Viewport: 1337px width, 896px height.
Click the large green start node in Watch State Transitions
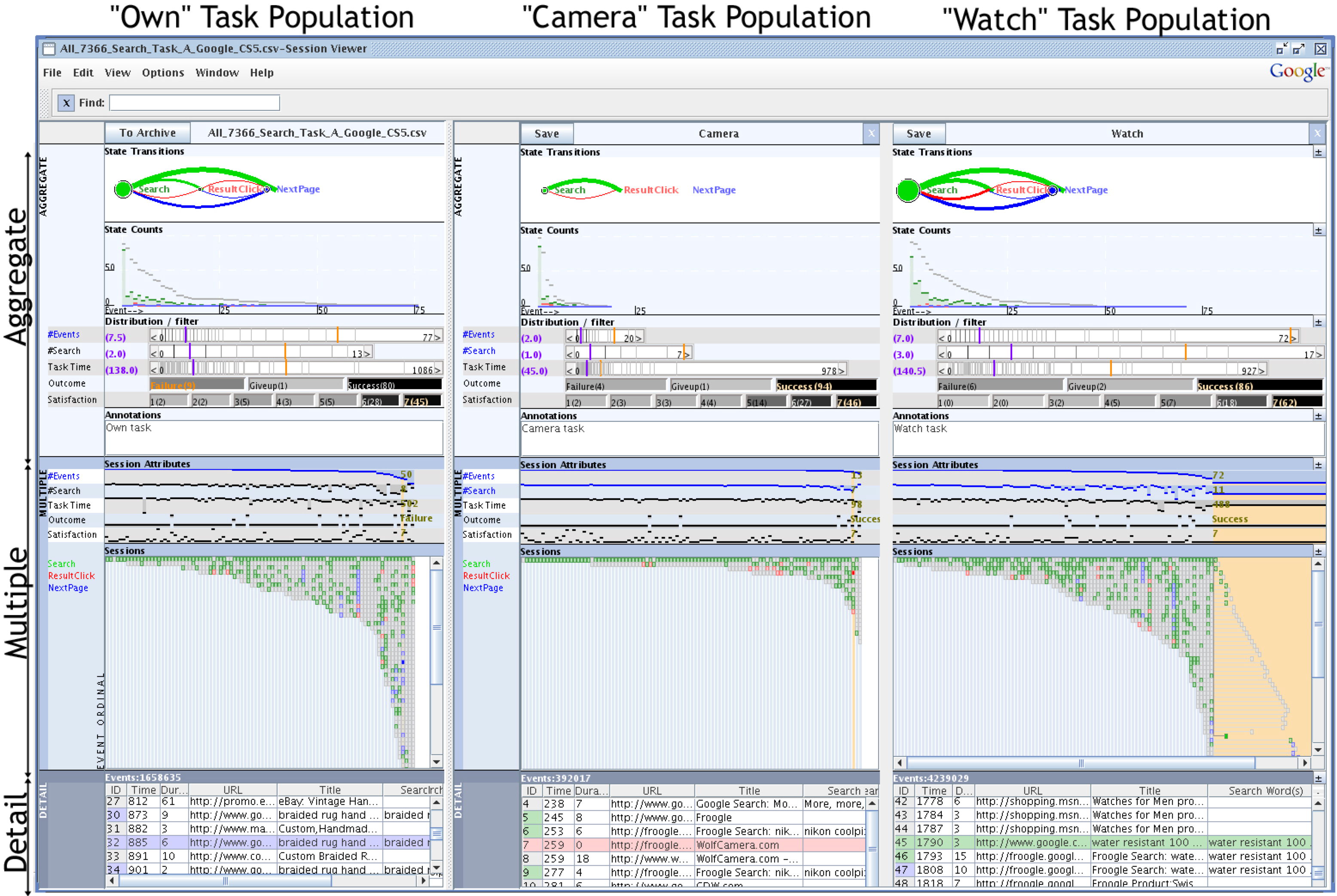pyautogui.click(x=908, y=190)
